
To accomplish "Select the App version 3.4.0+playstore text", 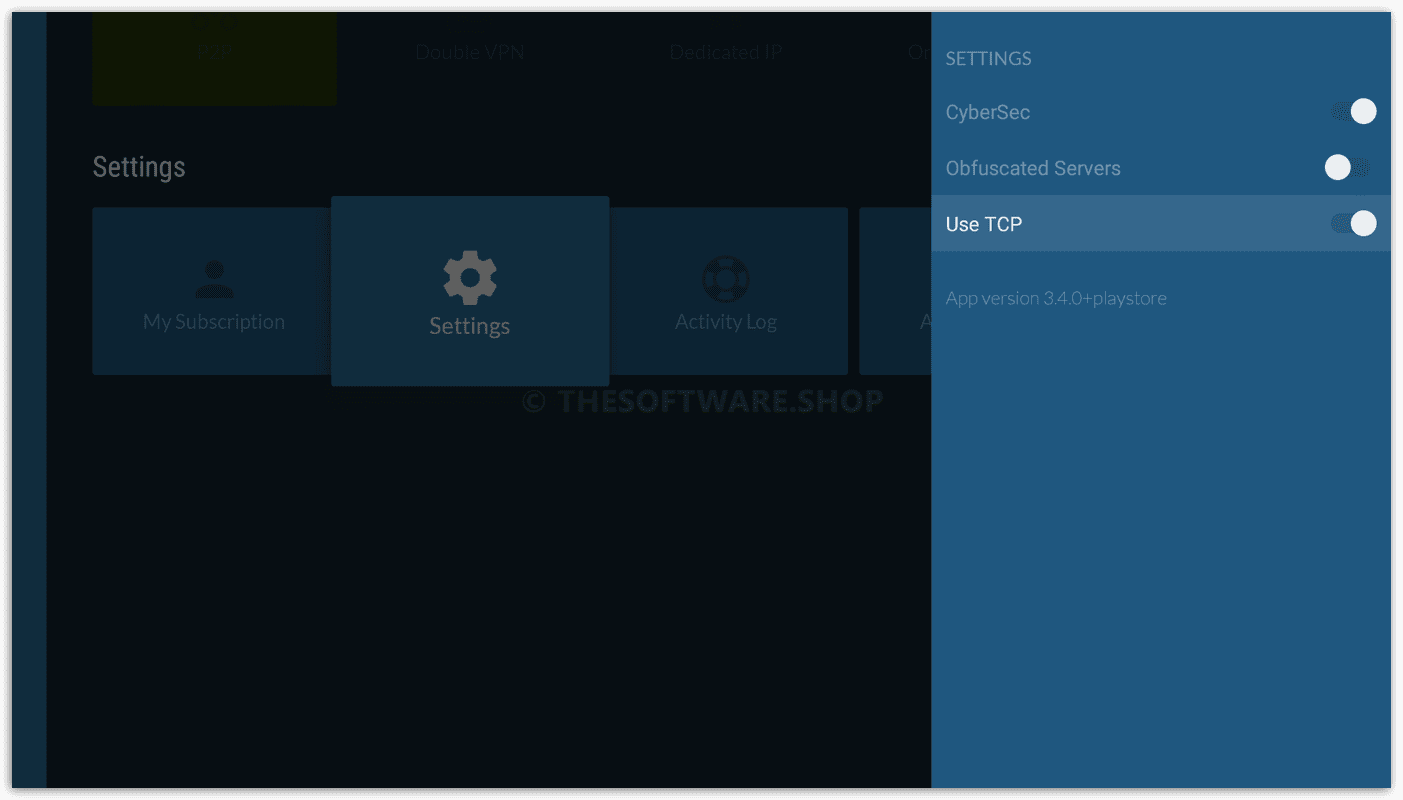I will [1056, 298].
